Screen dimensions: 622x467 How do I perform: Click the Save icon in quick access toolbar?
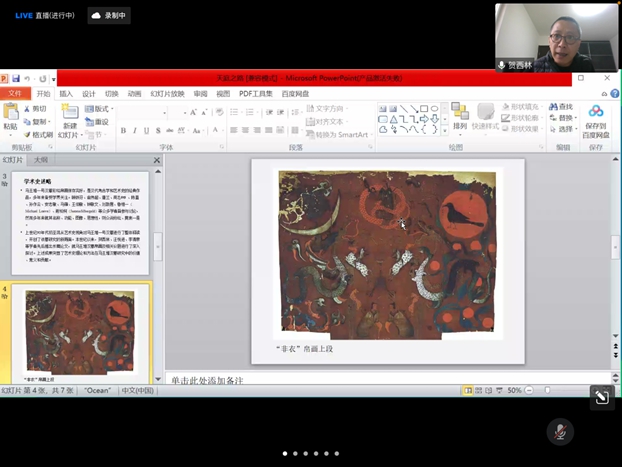click(16, 79)
